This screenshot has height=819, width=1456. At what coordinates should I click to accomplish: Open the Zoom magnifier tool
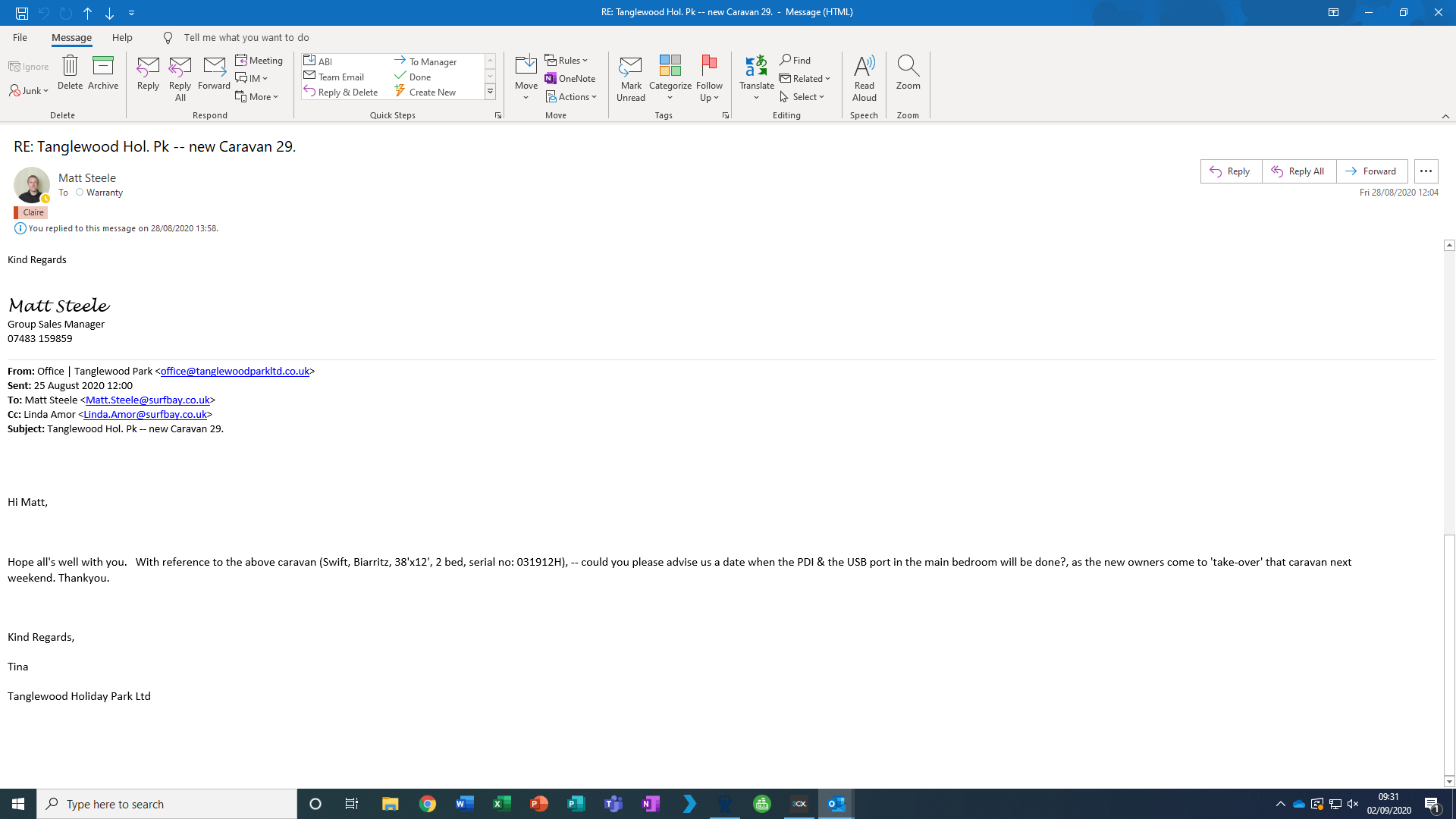coord(908,73)
